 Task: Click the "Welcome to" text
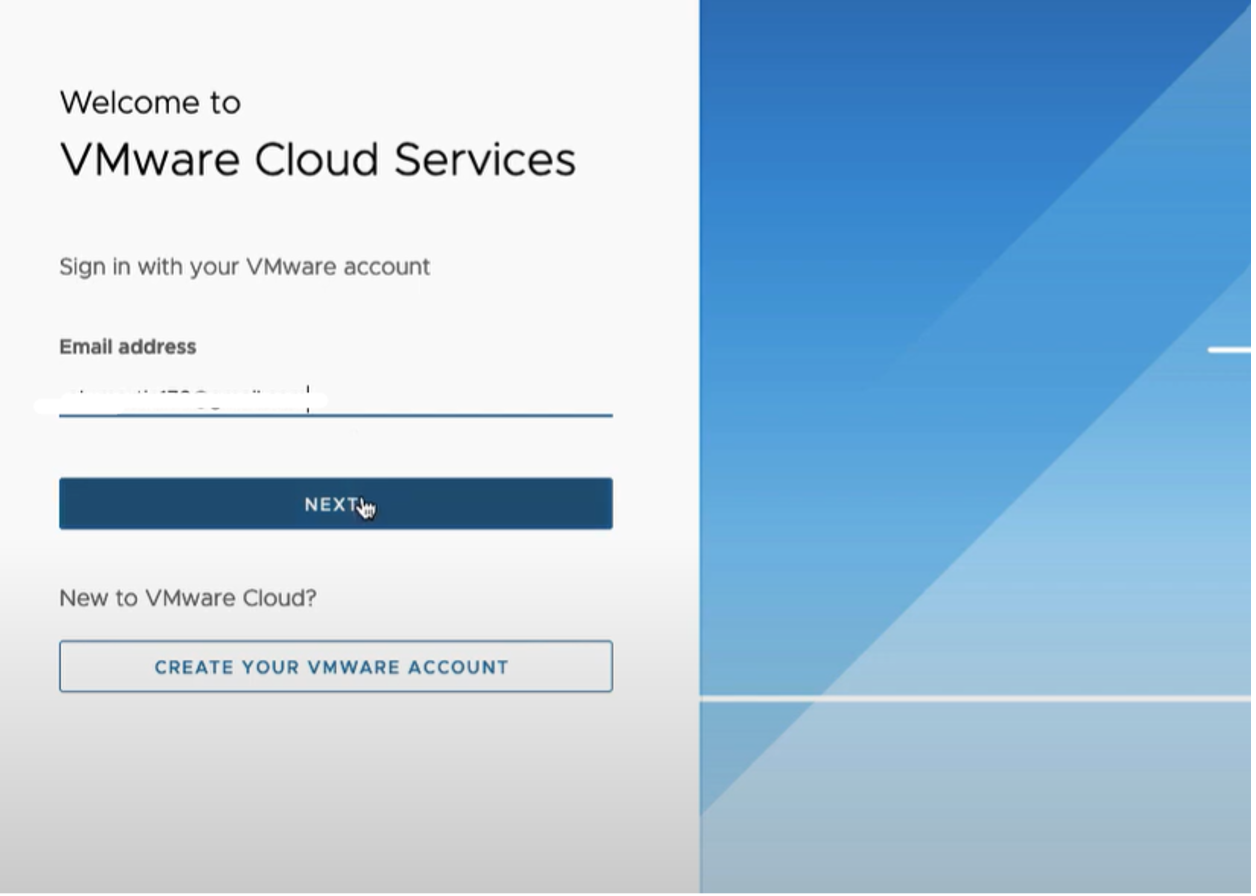(150, 102)
